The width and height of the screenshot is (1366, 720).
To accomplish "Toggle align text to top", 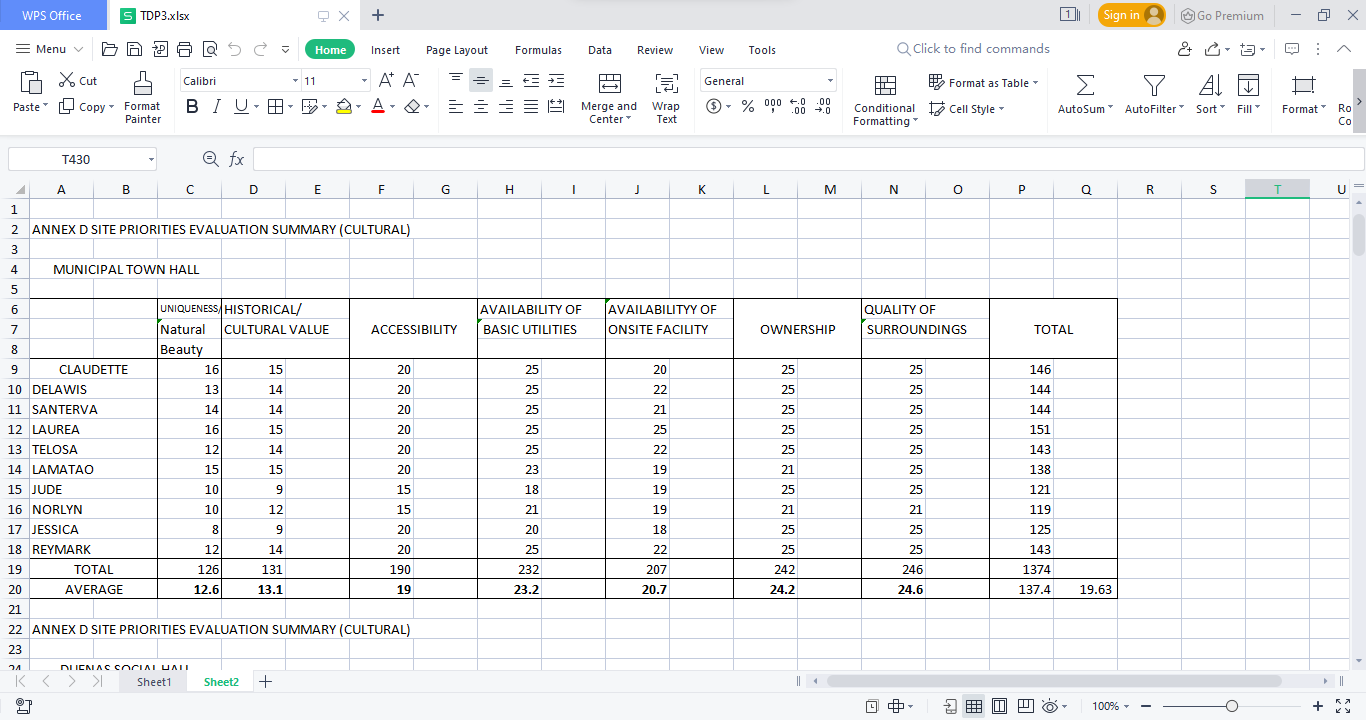I will (x=456, y=81).
